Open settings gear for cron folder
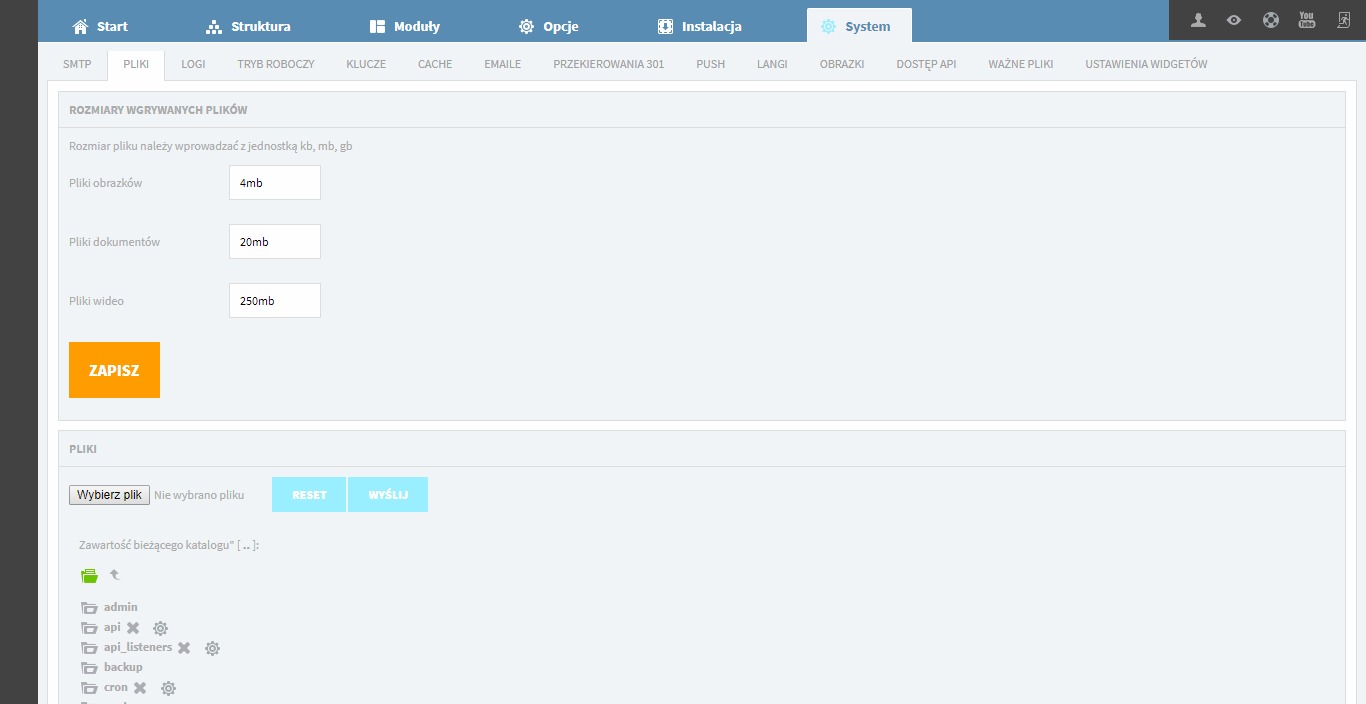This screenshot has height=704, width=1366. (x=168, y=688)
